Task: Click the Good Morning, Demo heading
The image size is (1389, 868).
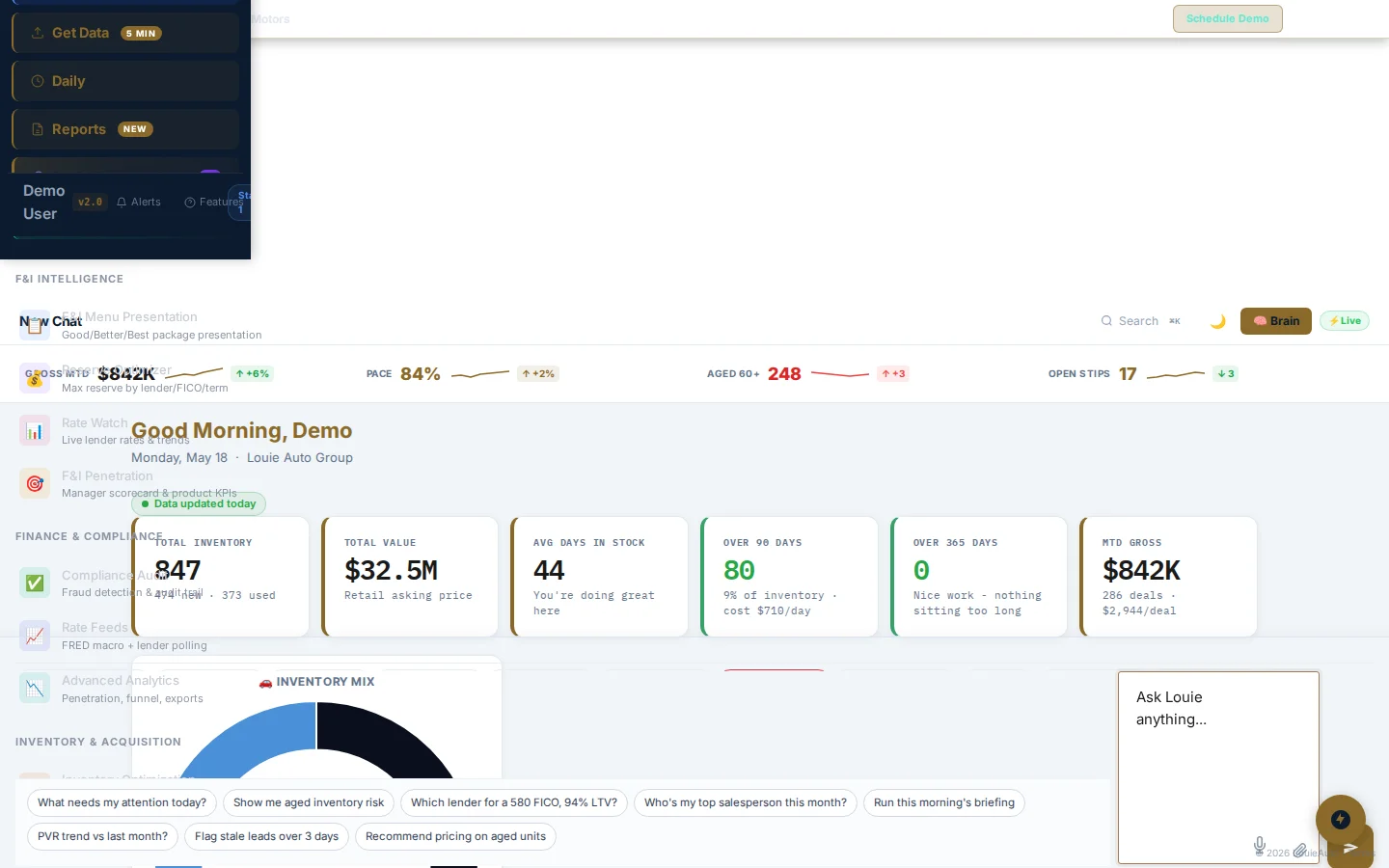Action: pos(241,430)
